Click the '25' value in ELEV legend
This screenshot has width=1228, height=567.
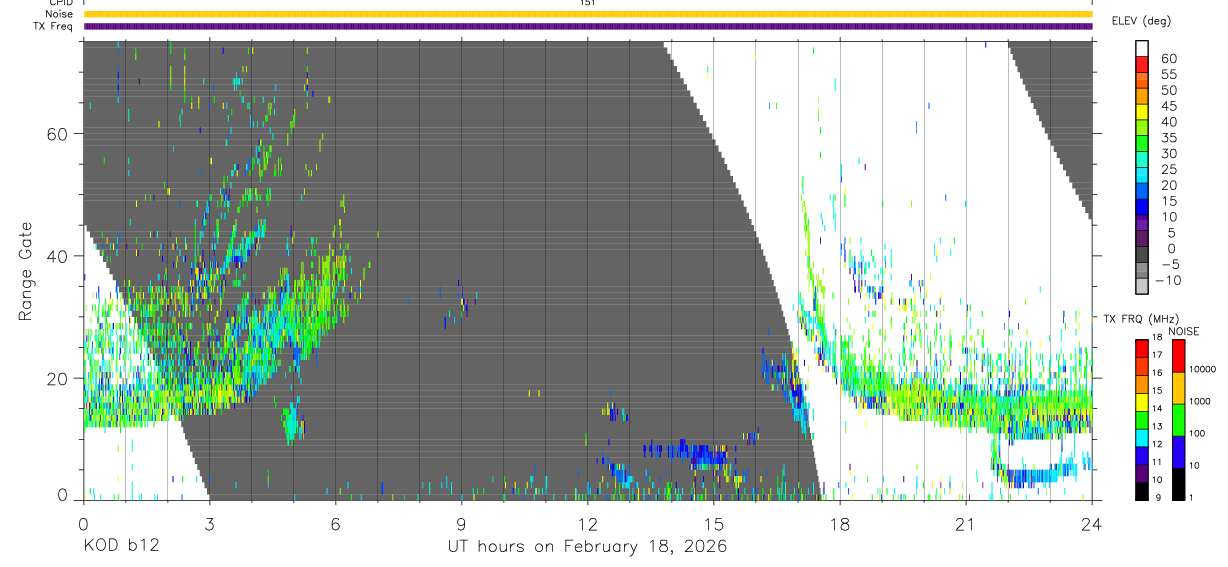point(1168,169)
